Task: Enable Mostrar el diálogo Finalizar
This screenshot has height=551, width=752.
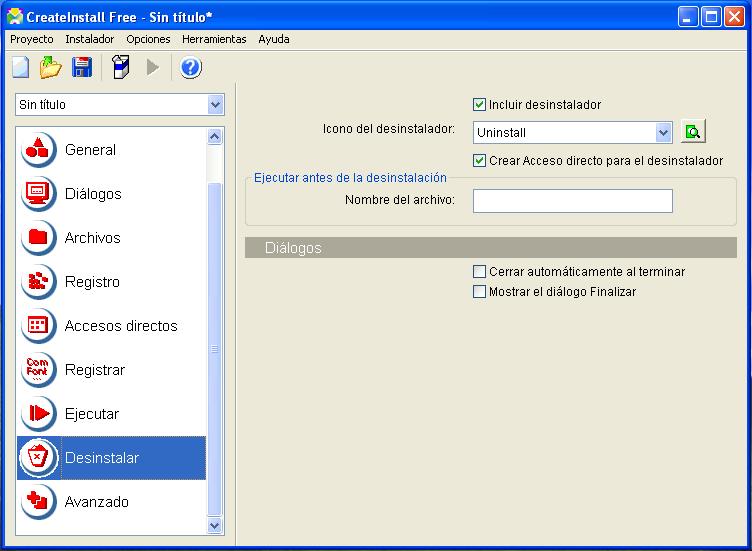Action: click(x=479, y=292)
